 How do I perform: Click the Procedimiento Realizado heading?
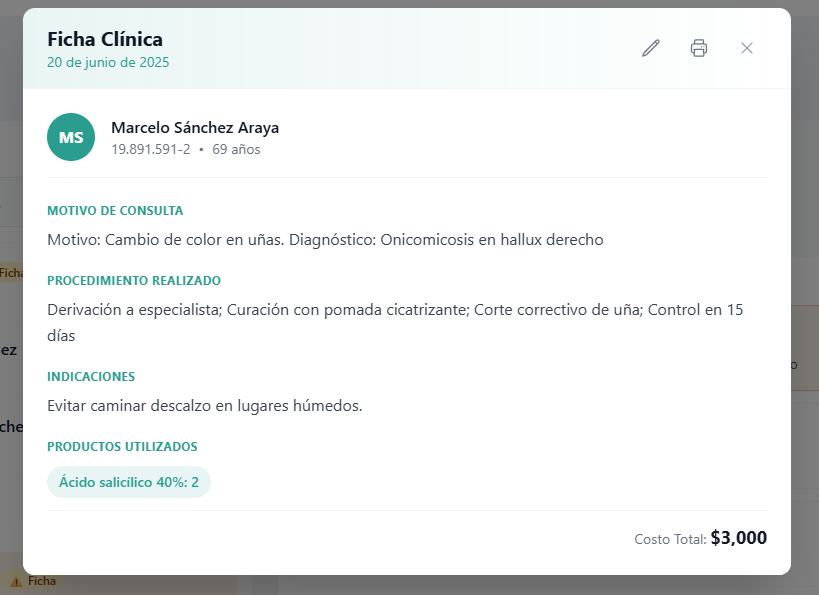point(134,281)
